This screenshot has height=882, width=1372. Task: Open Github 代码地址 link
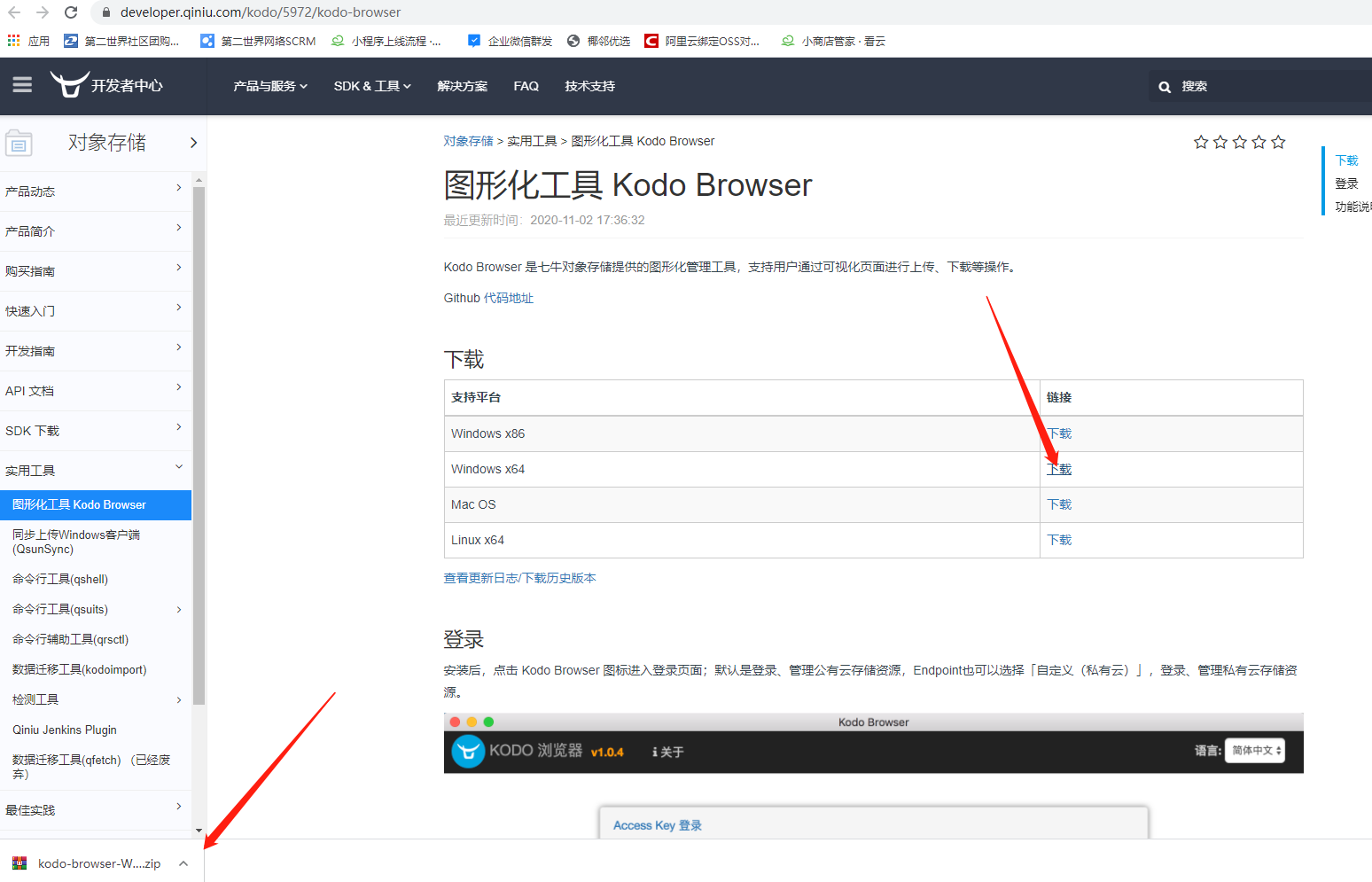tap(509, 299)
